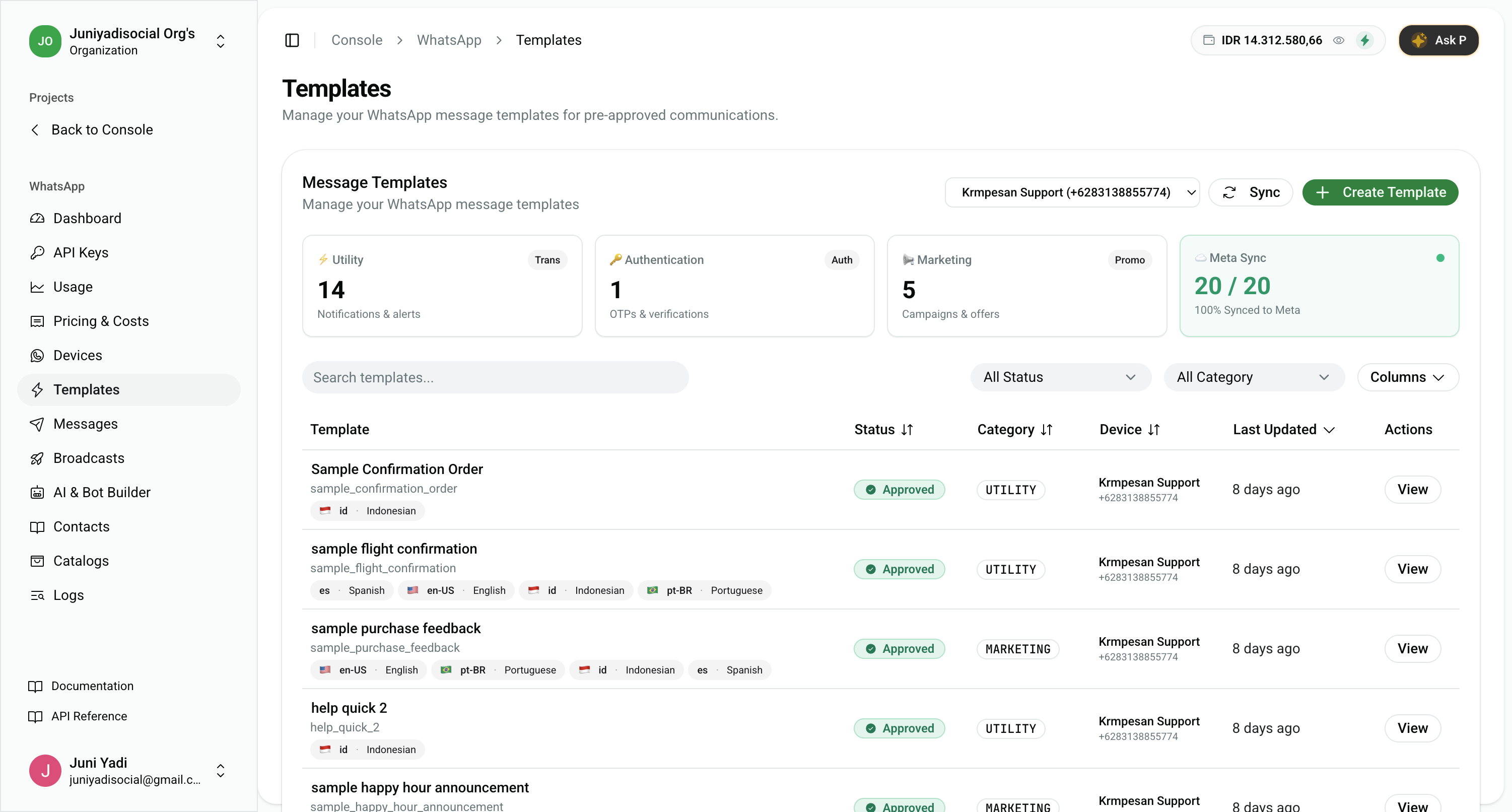Toggle balance visibility eye icon
This screenshot has width=1512, height=812.
click(x=1338, y=40)
